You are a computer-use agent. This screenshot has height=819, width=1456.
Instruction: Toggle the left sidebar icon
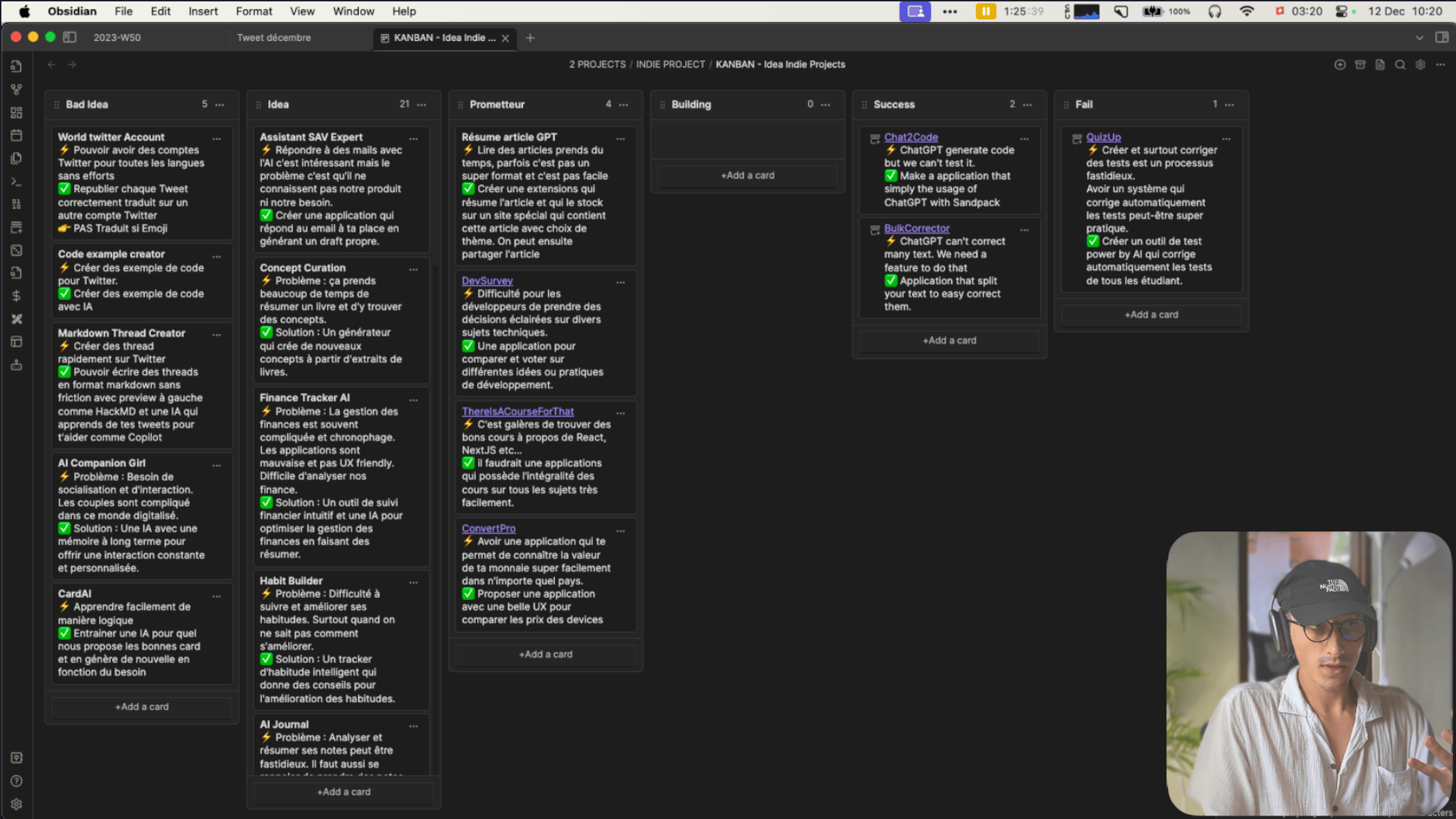[70, 37]
